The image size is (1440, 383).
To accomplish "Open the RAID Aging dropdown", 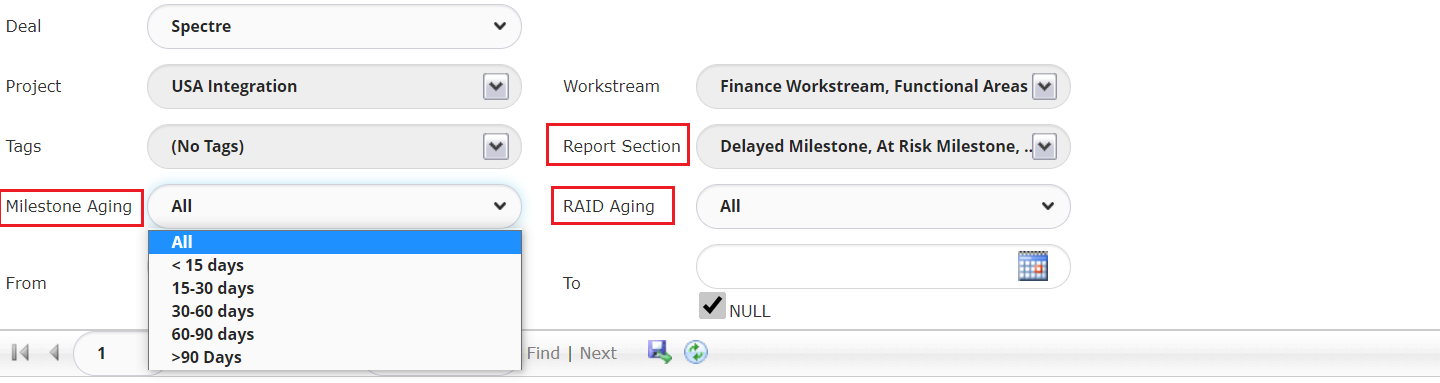I will click(x=883, y=206).
